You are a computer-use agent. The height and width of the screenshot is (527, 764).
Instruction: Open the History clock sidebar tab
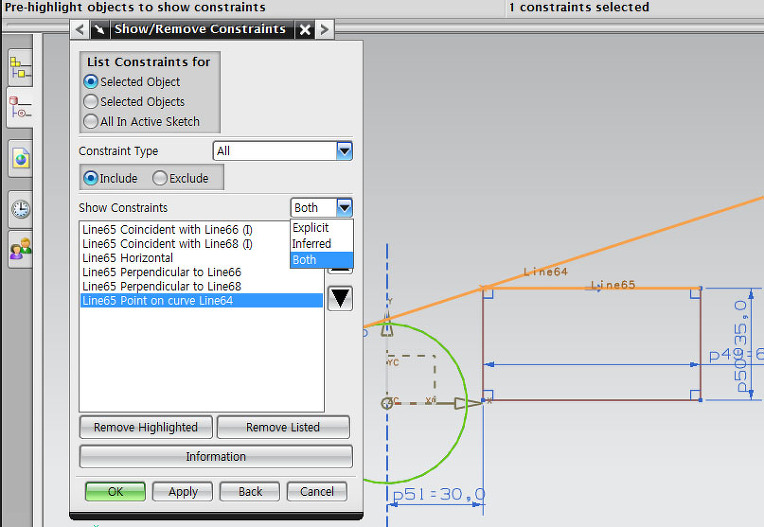point(20,209)
